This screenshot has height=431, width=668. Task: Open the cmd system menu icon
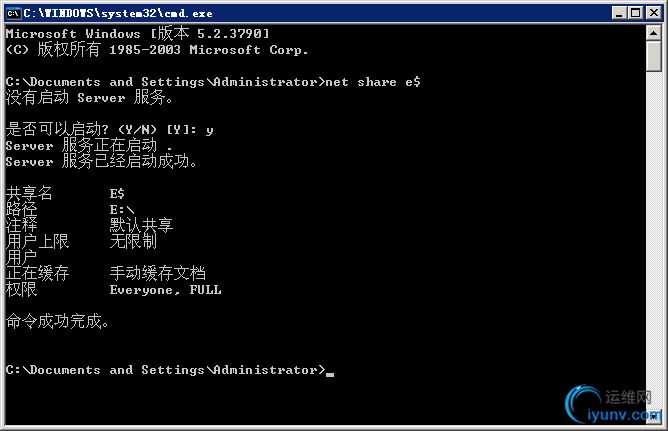tap(14, 13)
